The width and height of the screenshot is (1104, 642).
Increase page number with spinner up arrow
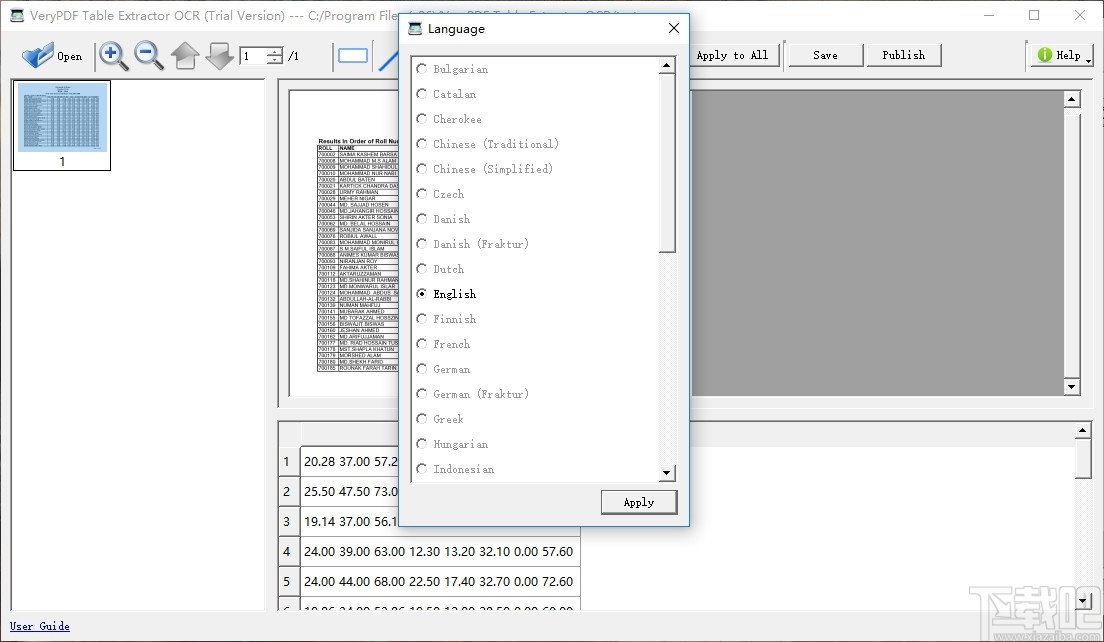pos(273,52)
